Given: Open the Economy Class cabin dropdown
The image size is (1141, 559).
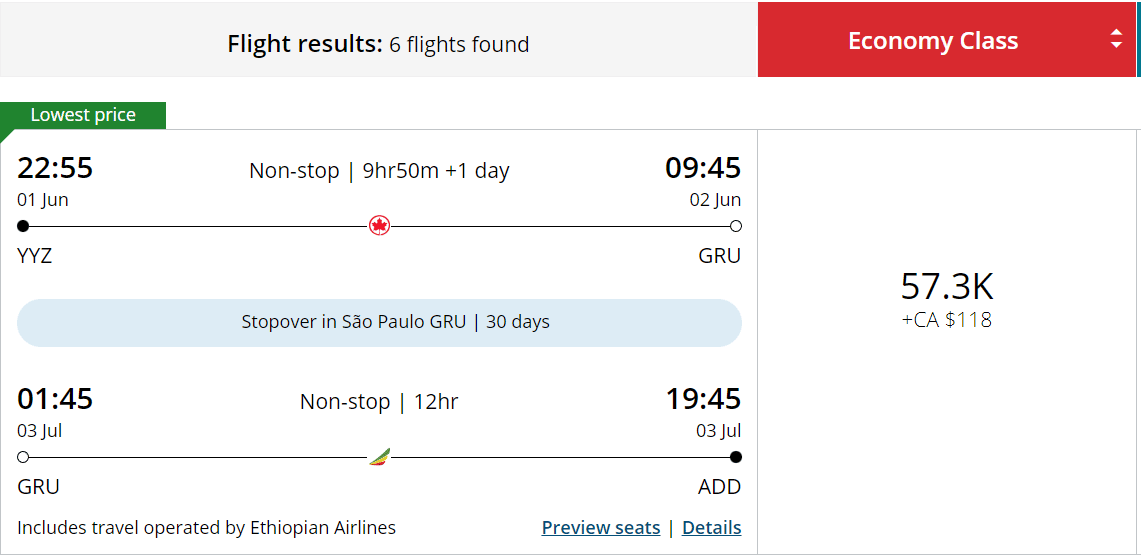Looking at the screenshot, I should point(932,41).
